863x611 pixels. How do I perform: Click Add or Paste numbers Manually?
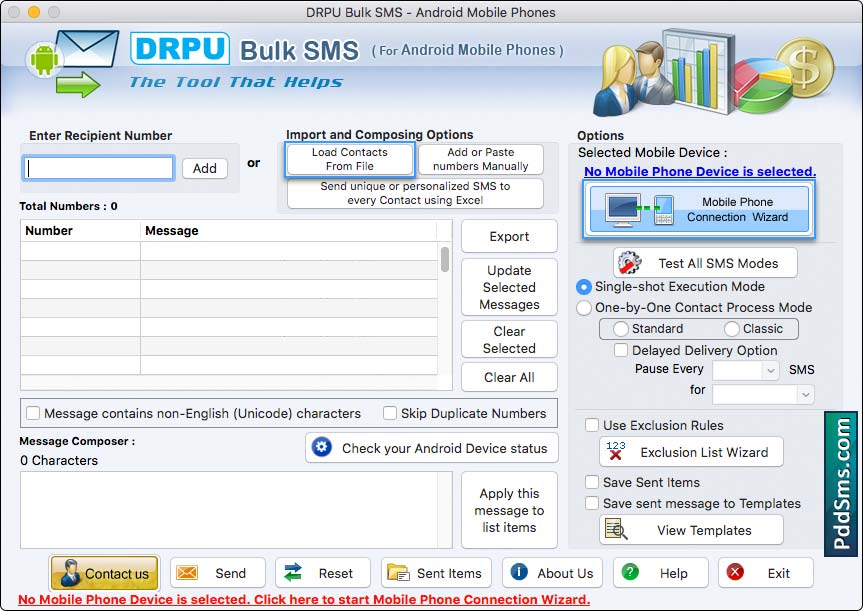pyautogui.click(x=480, y=159)
